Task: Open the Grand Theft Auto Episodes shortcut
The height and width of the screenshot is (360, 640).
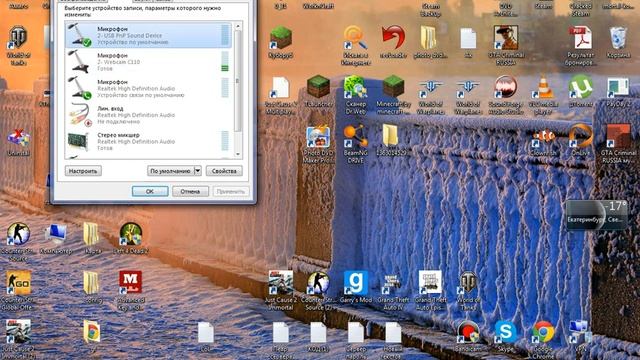Action: pos(430,291)
